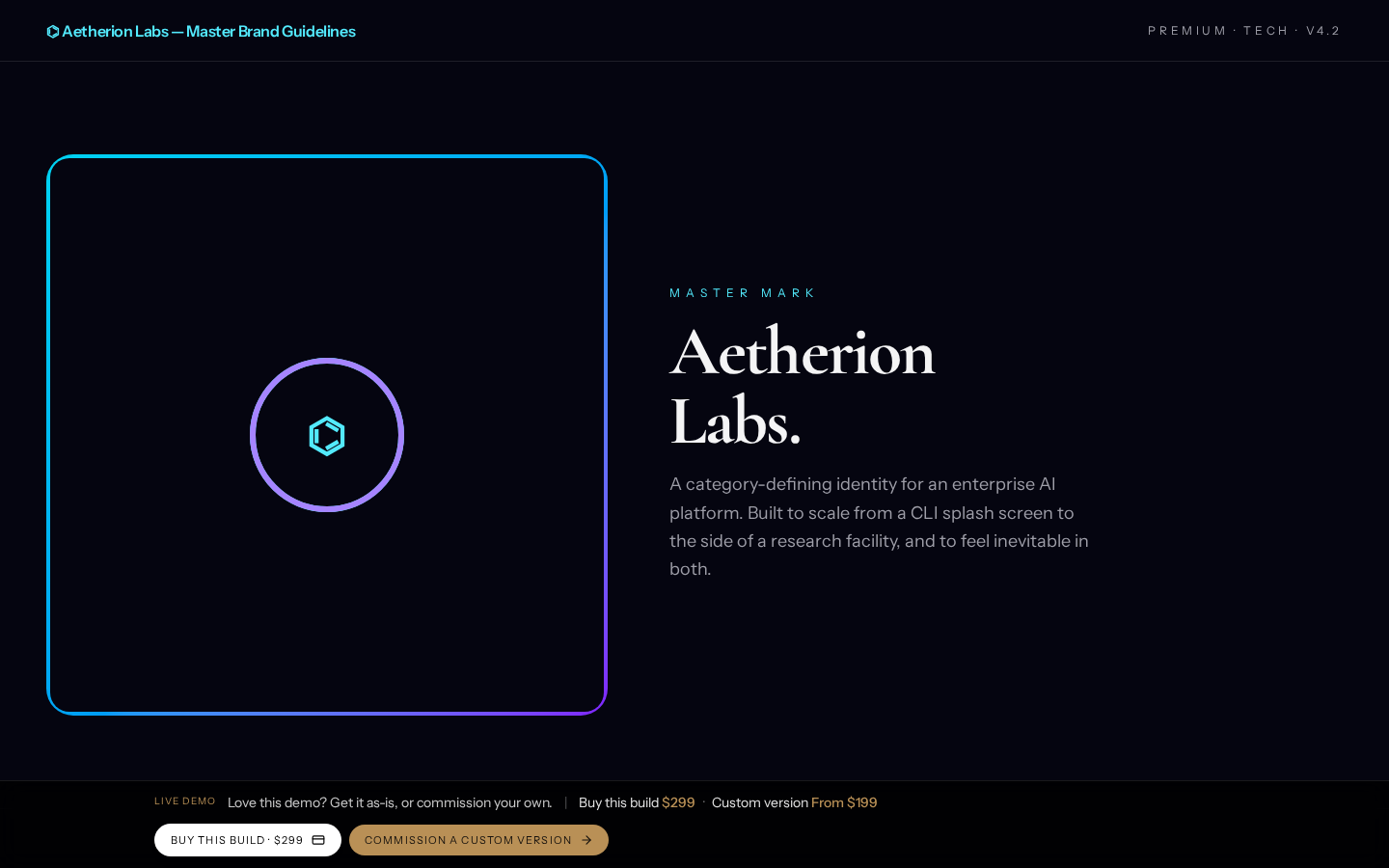Image resolution: width=1389 pixels, height=868 pixels.
Task: Click the 'PREMIUM · TECH · V4.2' header text
Action: pyautogui.click(x=1244, y=31)
